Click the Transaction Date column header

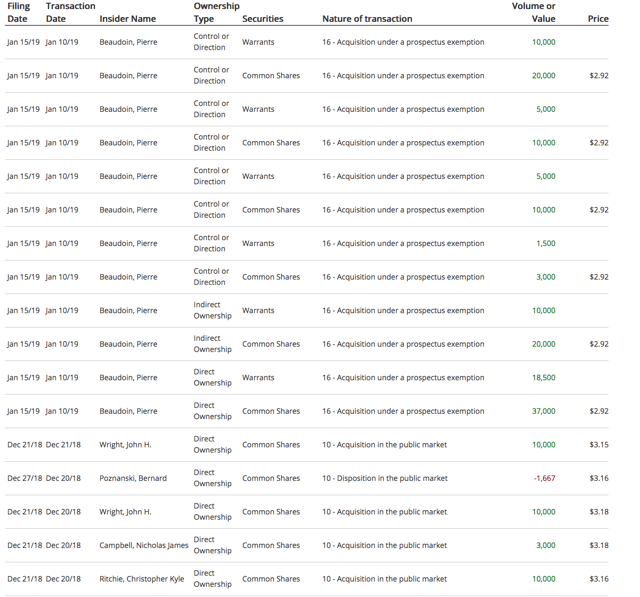(70, 12)
